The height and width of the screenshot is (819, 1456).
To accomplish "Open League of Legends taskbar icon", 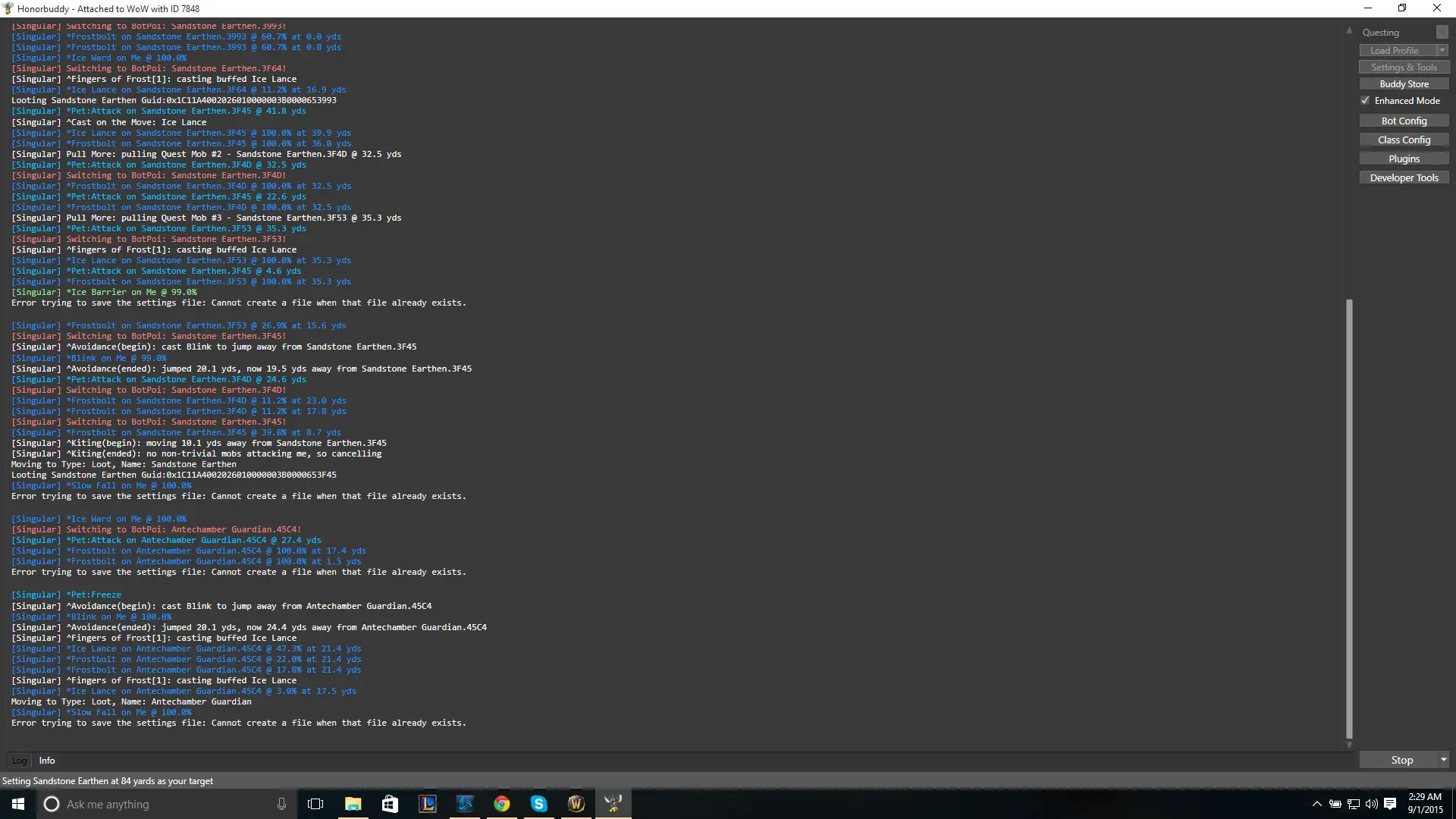I will (x=427, y=804).
